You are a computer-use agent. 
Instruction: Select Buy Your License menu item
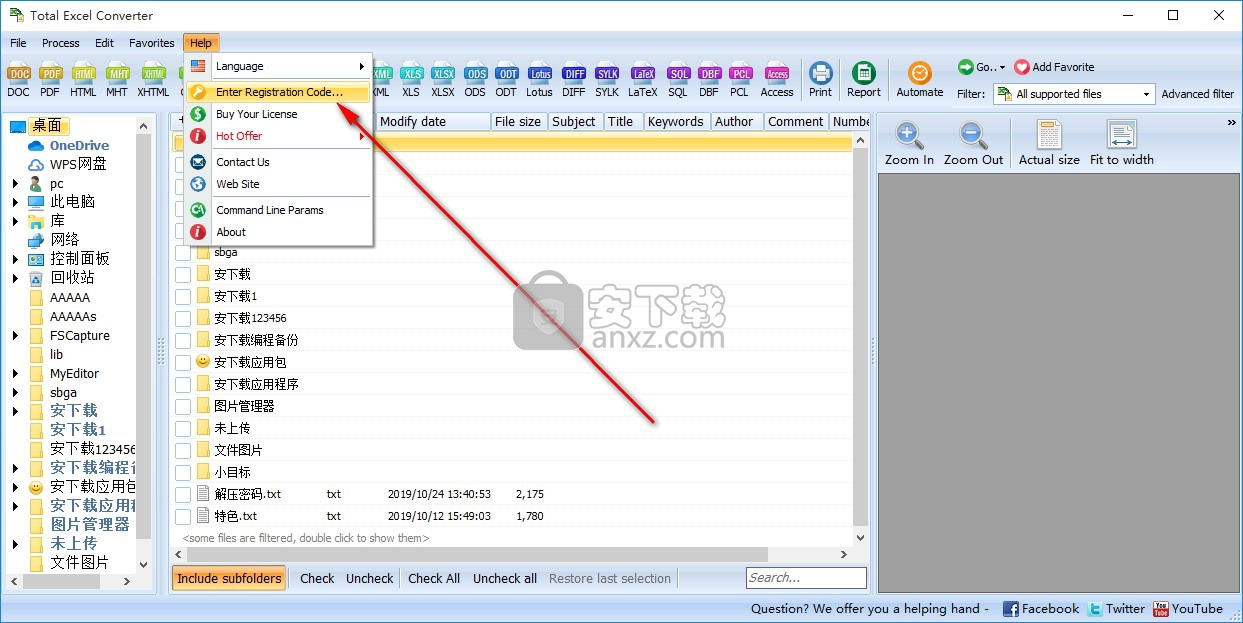278,114
